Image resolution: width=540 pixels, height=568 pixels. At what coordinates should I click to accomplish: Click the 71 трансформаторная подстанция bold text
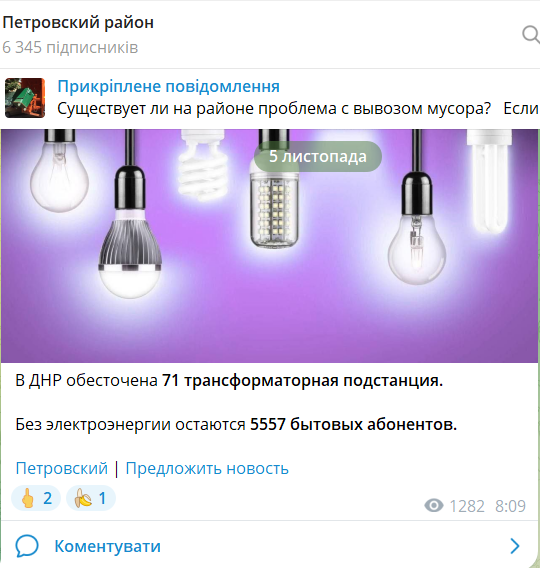302,381
